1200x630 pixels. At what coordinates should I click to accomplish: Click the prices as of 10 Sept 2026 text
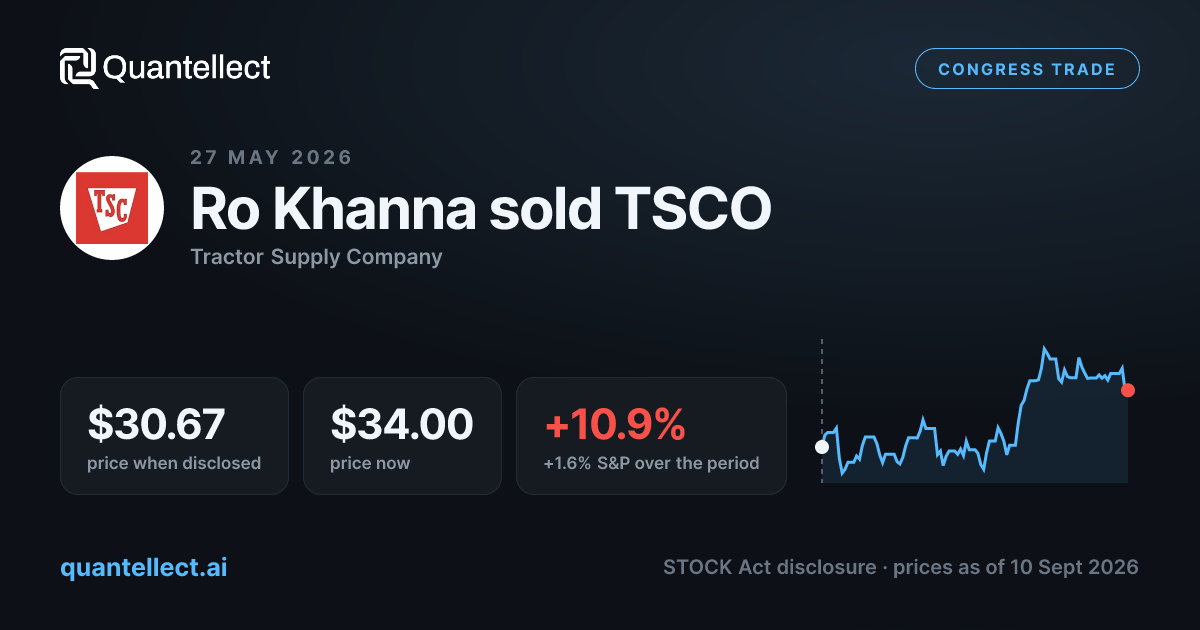coord(1016,567)
